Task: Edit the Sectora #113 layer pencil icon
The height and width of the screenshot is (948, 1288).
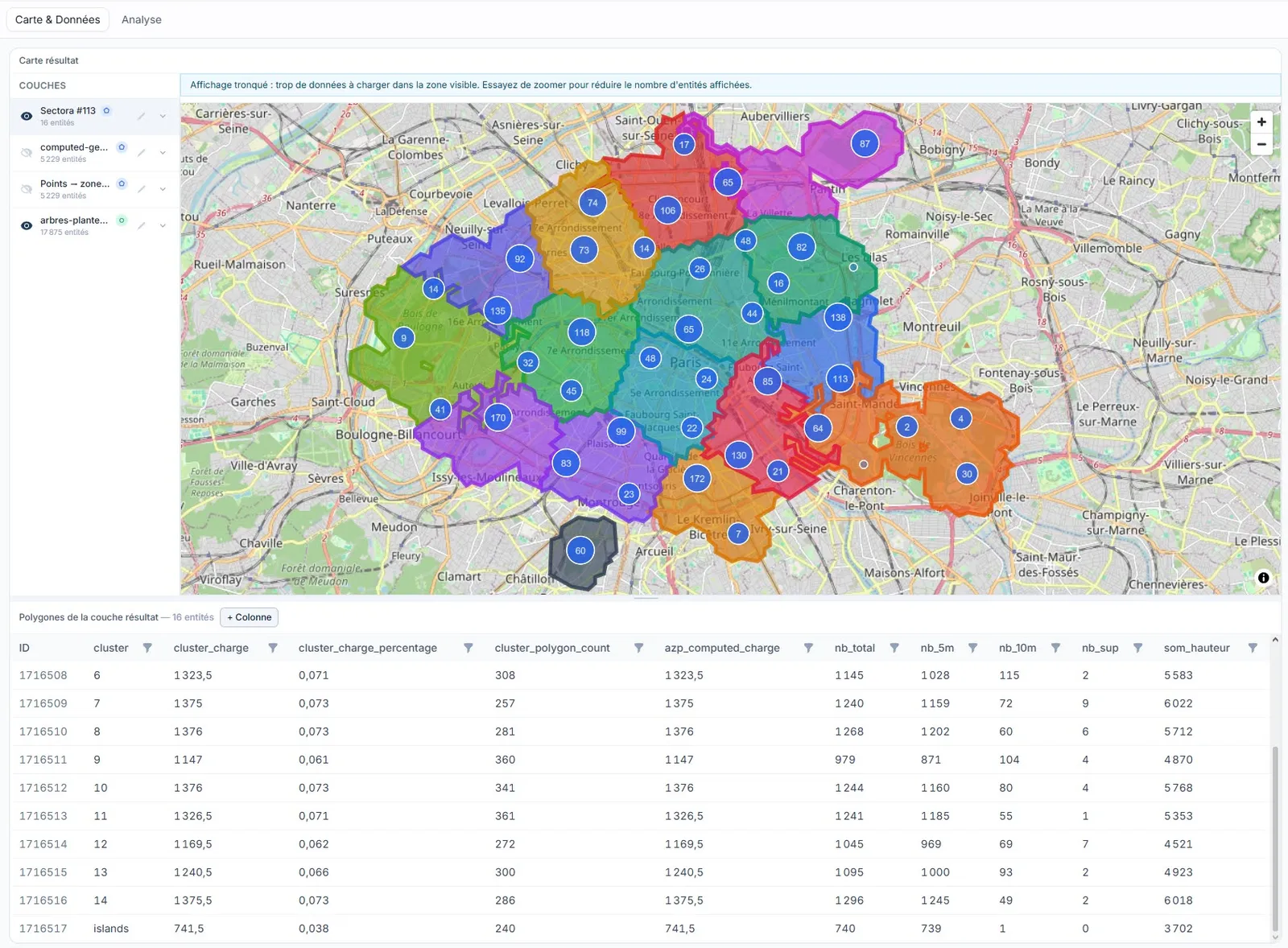Action: 141,116
